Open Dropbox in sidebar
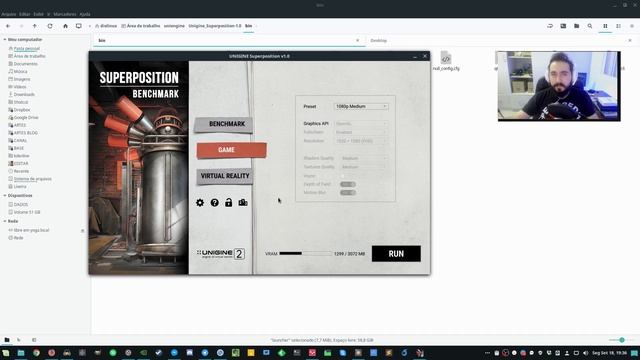This screenshot has width=640, height=360. pos(22,110)
